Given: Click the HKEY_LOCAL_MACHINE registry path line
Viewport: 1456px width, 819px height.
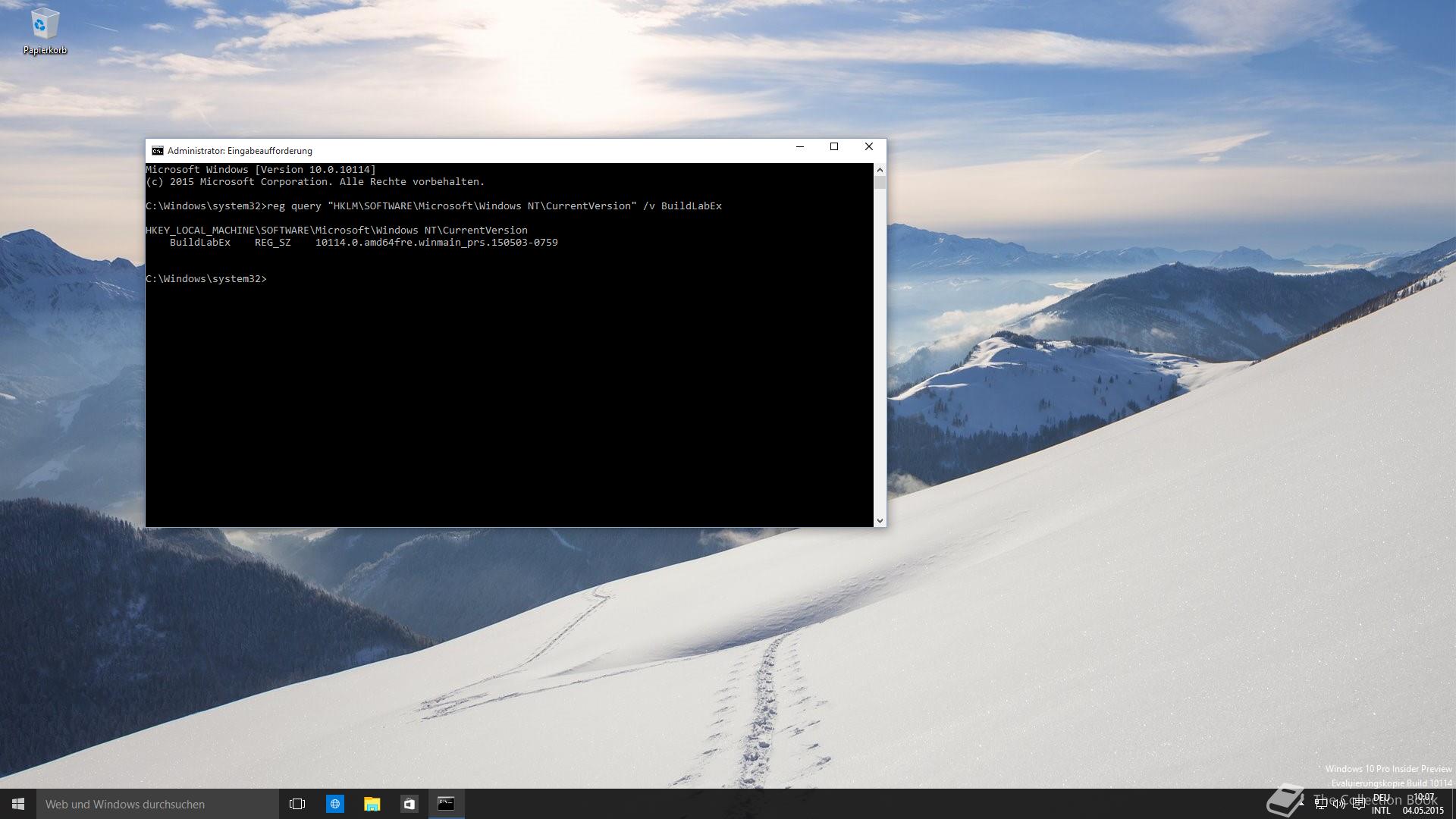Looking at the screenshot, I should [x=337, y=231].
